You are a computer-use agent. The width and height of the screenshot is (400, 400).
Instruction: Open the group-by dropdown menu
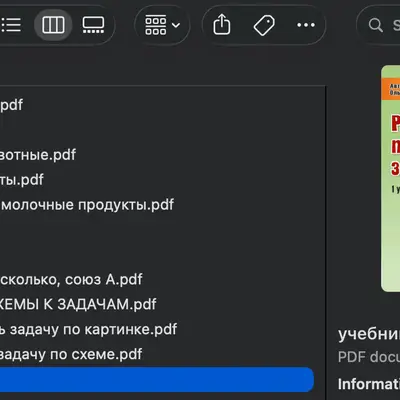(162, 25)
